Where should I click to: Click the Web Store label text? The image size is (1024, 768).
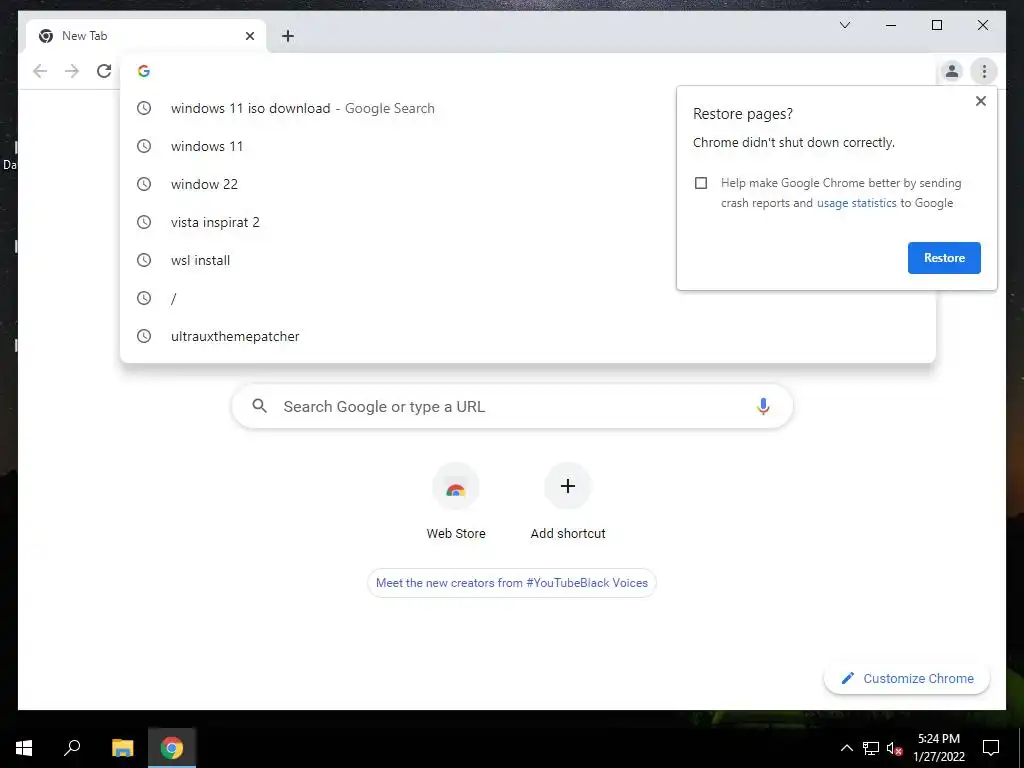[x=456, y=534]
